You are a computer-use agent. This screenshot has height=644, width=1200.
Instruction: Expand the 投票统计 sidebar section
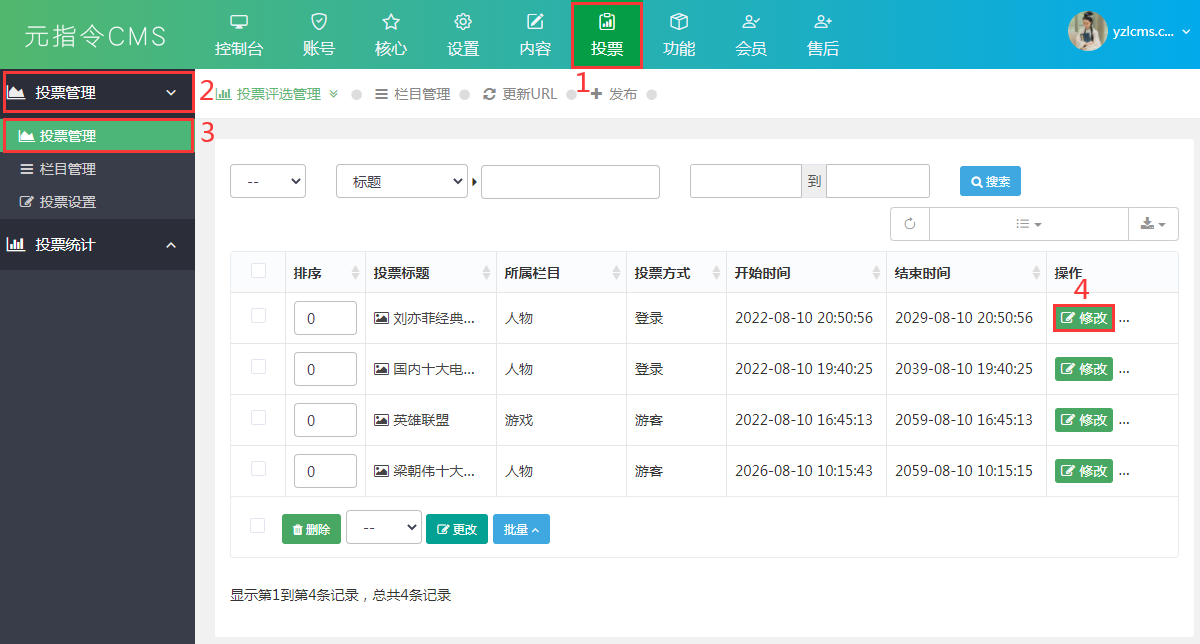(x=98, y=244)
